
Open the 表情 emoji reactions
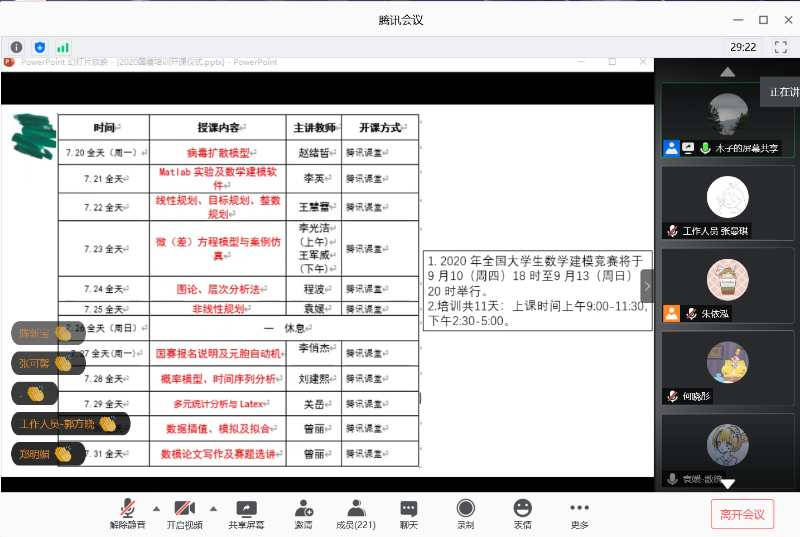[522, 514]
